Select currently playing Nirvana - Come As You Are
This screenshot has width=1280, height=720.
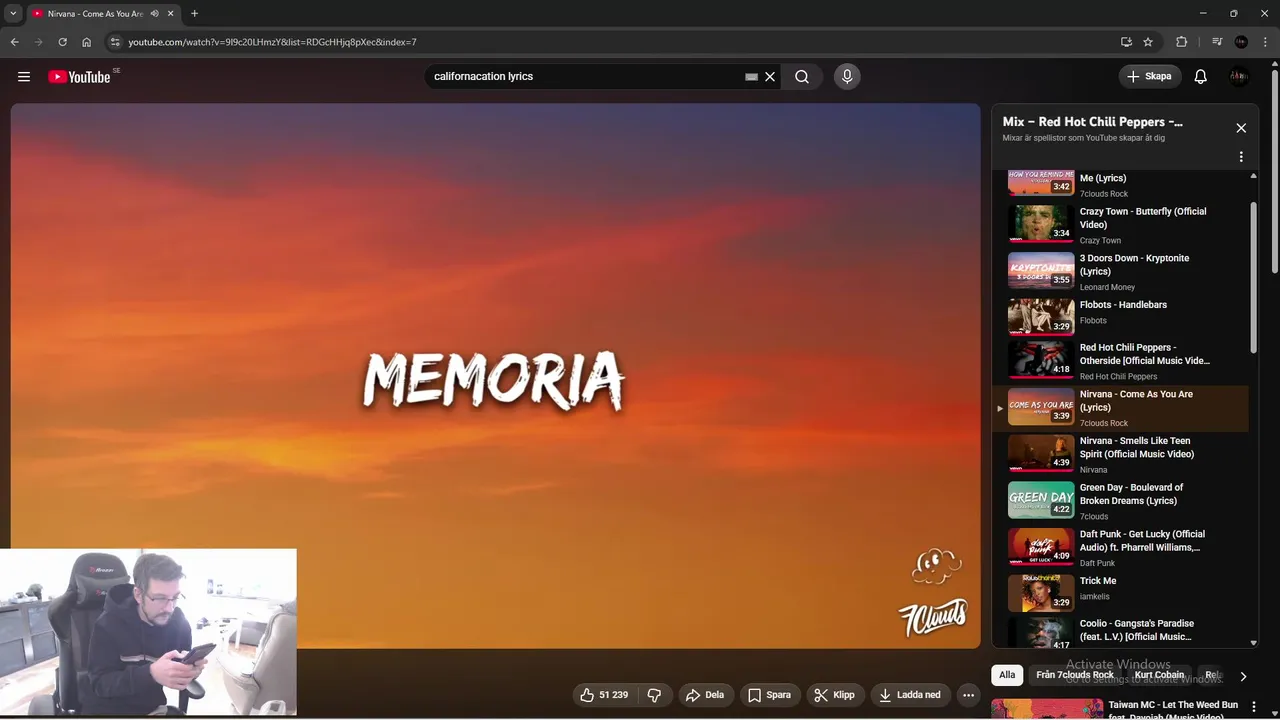(1120, 408)
